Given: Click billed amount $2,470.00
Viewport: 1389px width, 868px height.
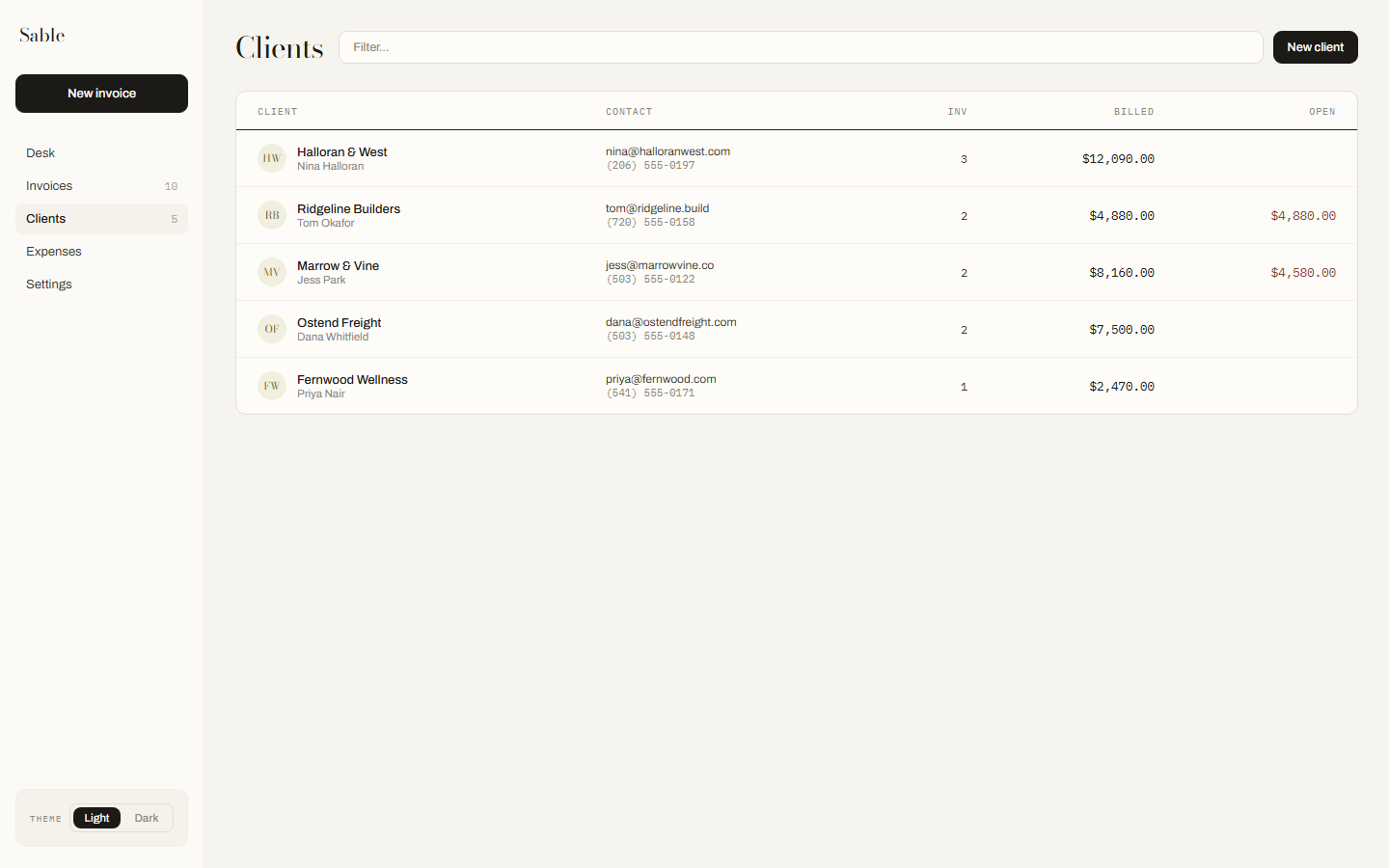Looking at the screenshot, I should point(1122,387).
